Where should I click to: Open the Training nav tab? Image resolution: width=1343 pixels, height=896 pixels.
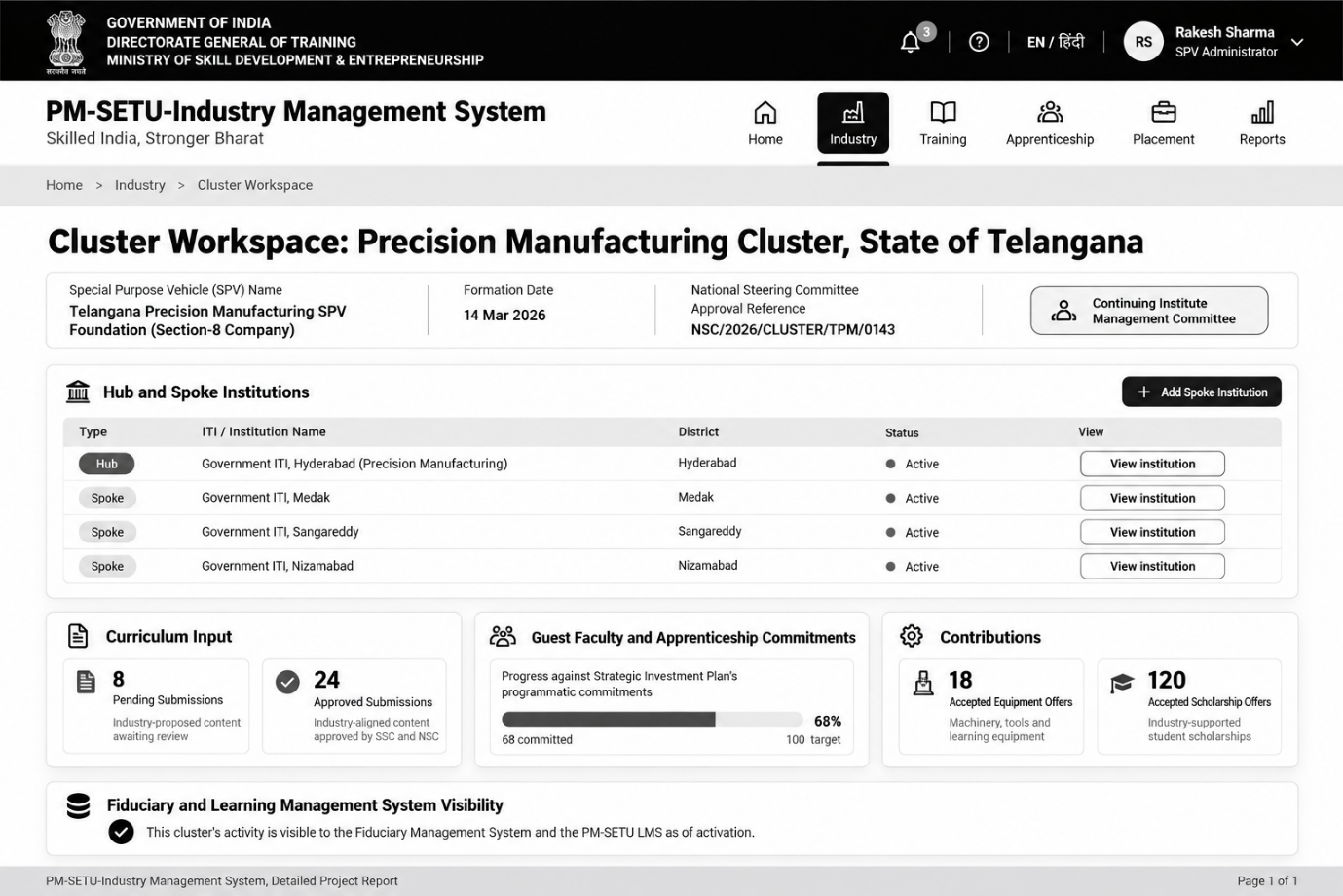tap(943, 124)
